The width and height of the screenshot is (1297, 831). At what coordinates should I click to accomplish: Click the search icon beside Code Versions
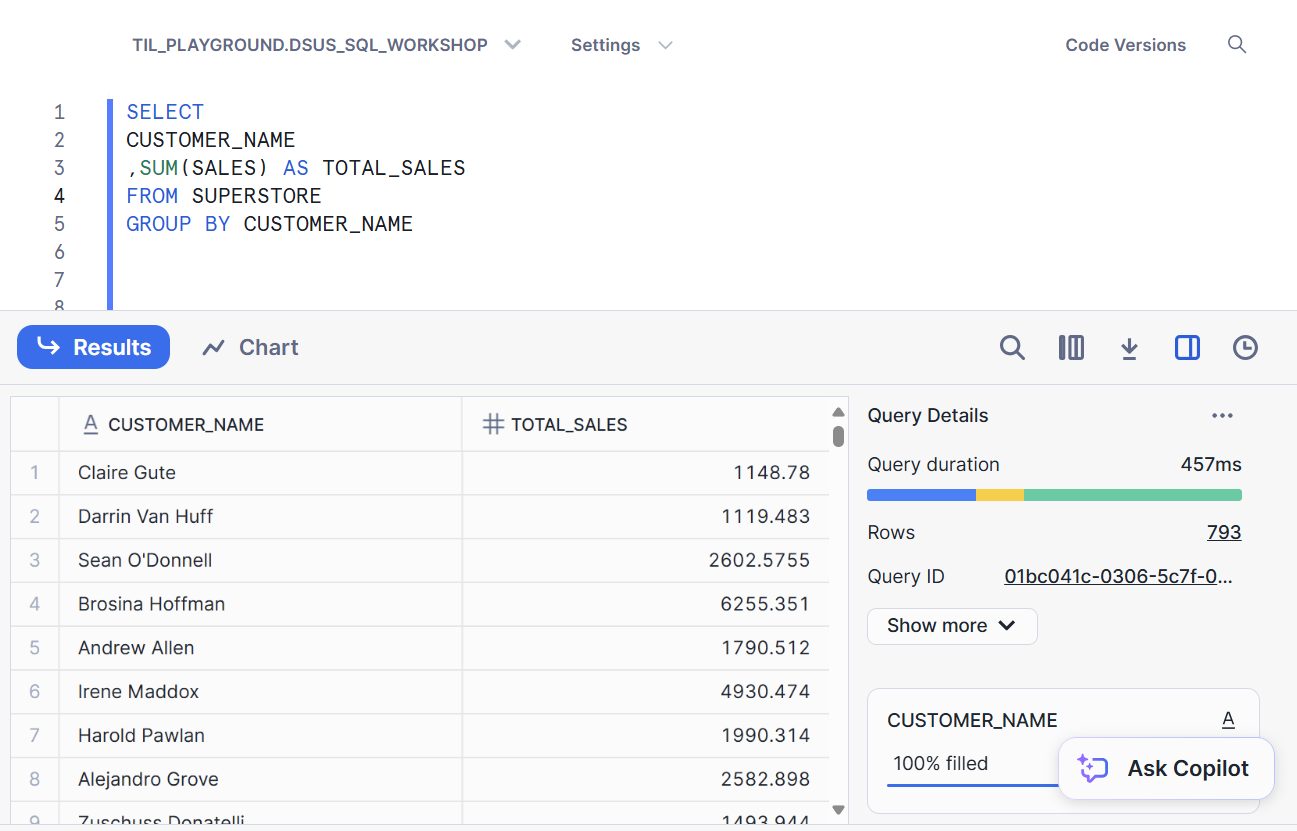[x=1237, y=45]
